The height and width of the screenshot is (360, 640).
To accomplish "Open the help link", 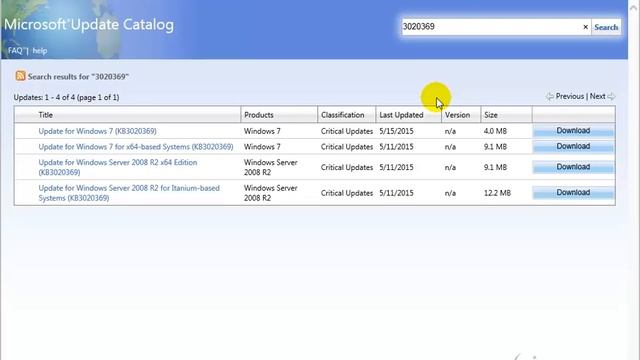I will pos(40,51).
